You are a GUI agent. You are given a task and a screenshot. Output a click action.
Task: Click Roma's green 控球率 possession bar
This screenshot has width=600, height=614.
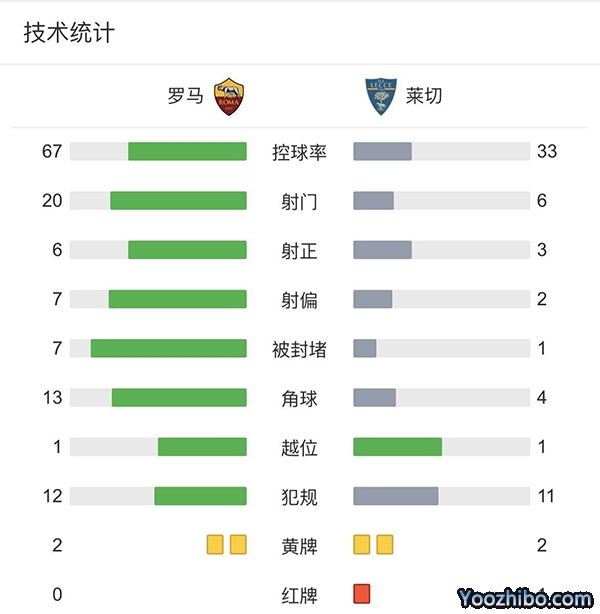tap(187, 152)
